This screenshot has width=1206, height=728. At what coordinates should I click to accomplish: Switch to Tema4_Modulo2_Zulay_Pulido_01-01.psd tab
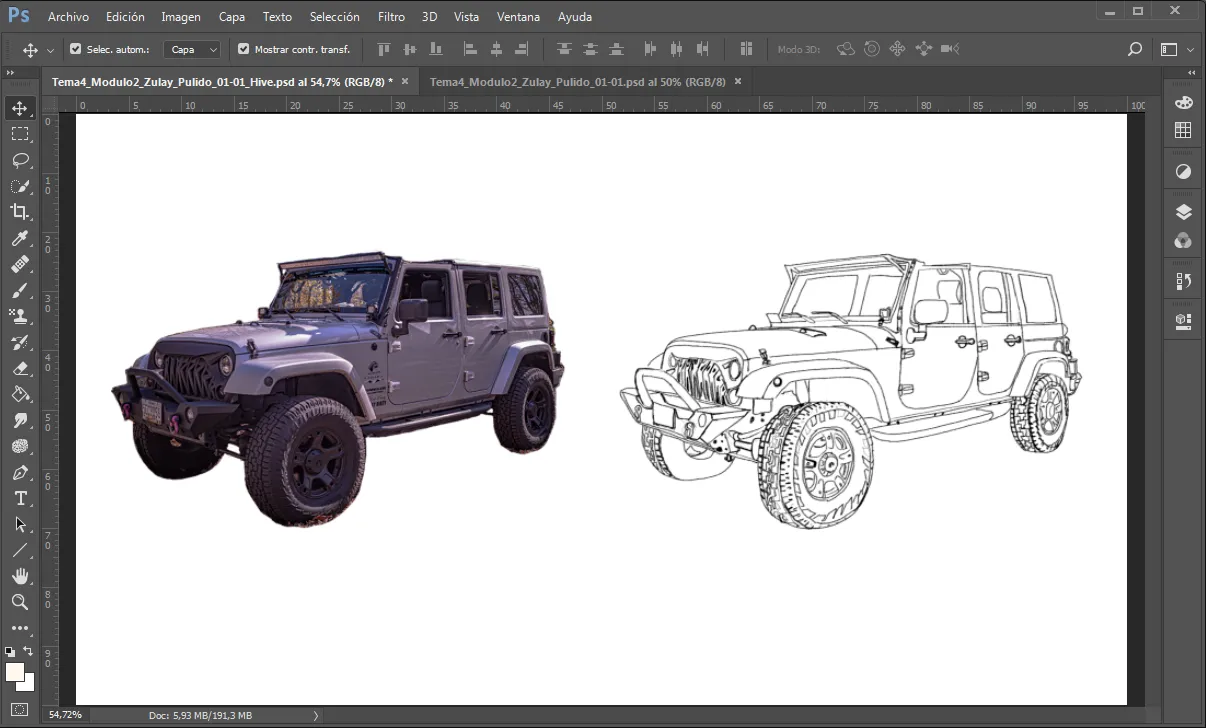(578, 82)
